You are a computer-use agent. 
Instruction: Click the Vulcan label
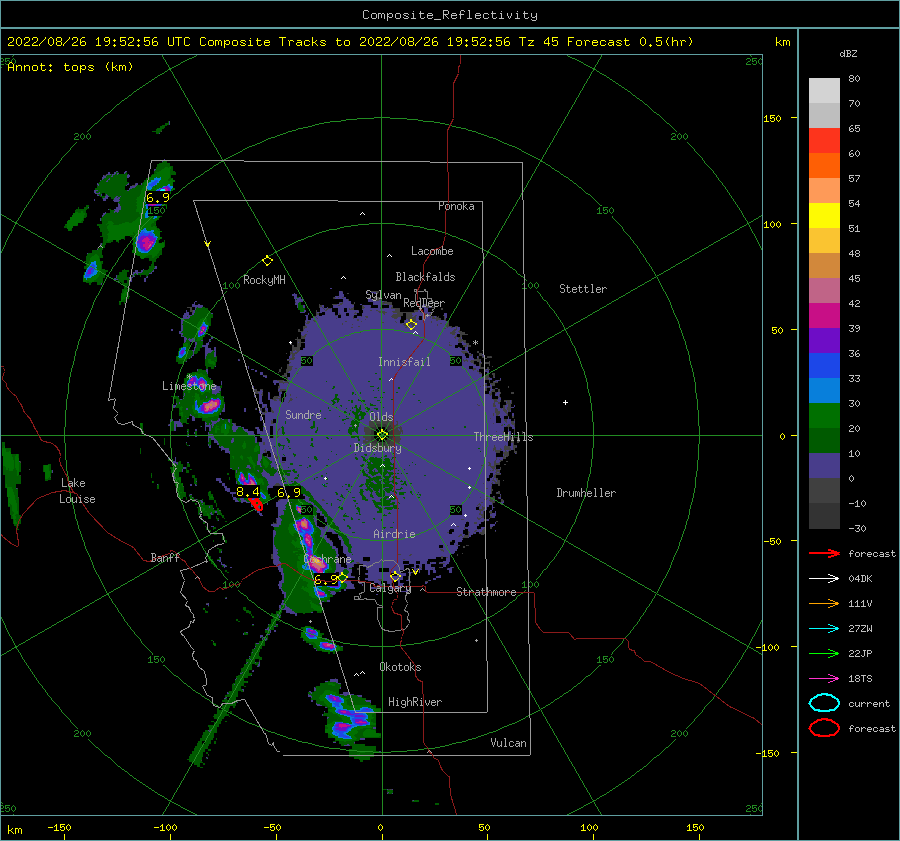click(x=508, y=743)
